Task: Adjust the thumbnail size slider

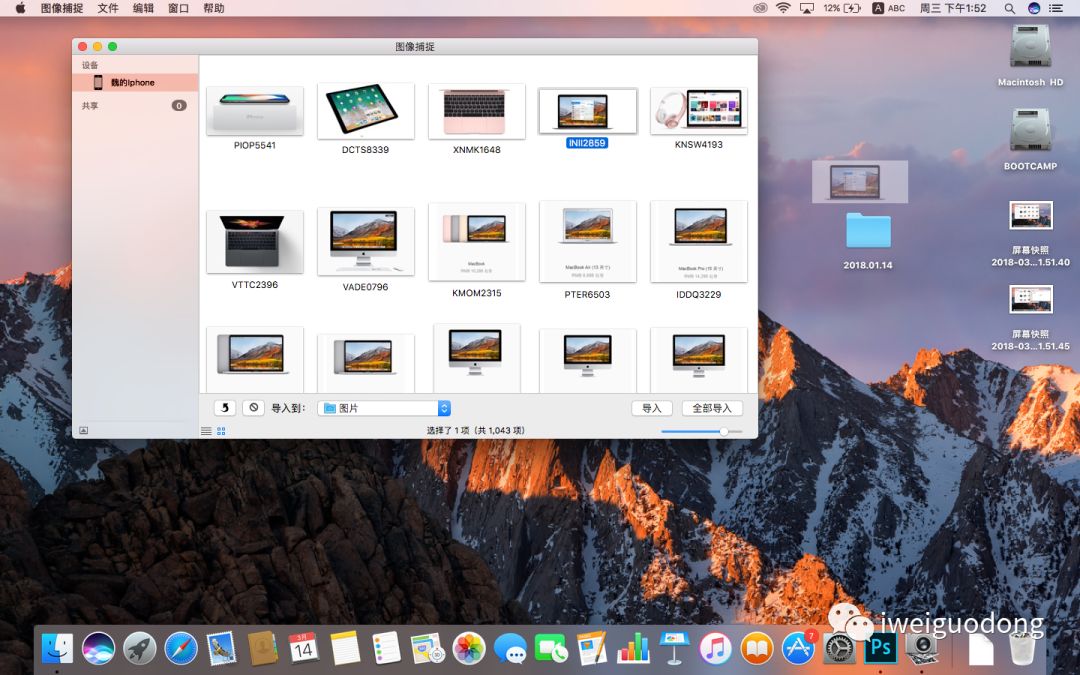Action: pos(723,431)
